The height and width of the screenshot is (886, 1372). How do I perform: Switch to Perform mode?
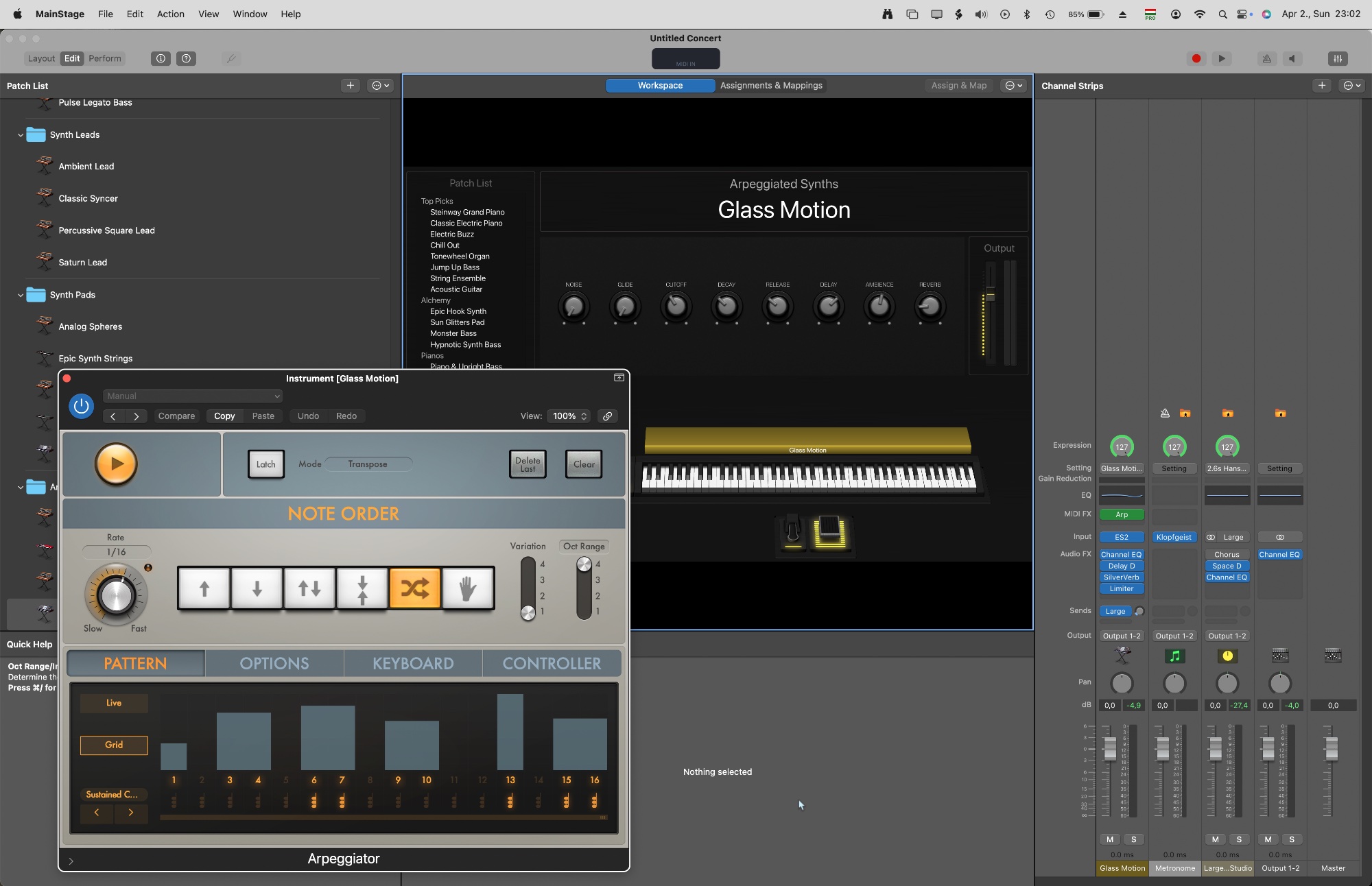(x=105, y=58)
